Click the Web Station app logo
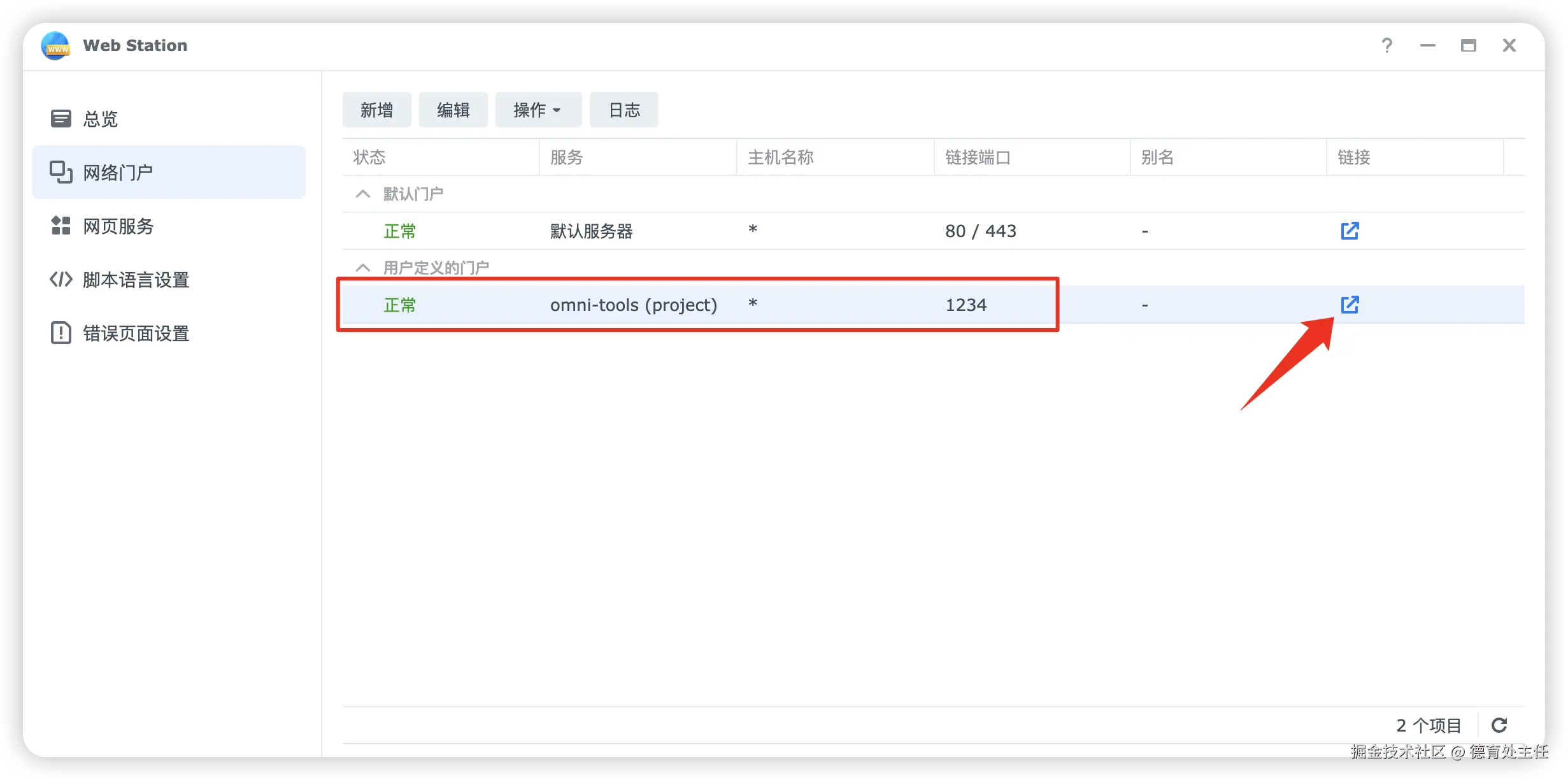1568x780 pixels. coord(55,45)
